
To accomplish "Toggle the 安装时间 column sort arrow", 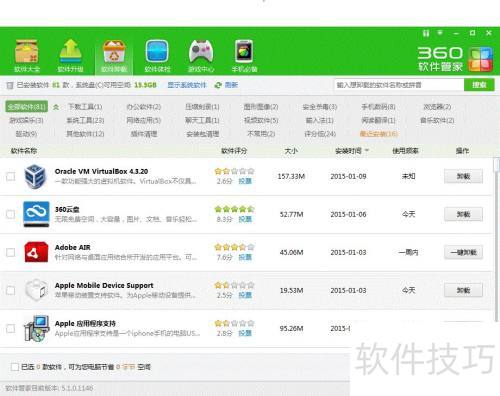I will 367,151.
